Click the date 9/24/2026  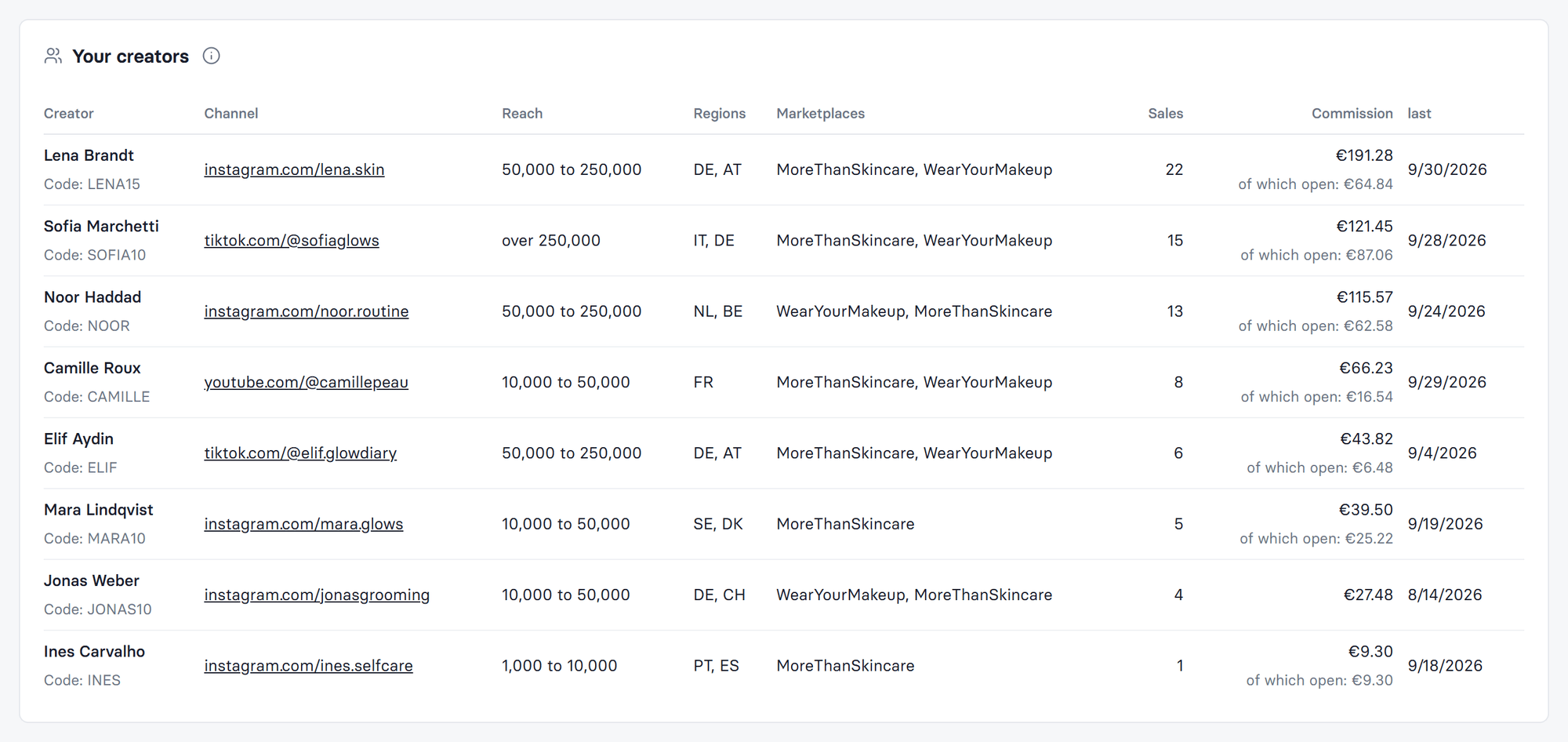[x=1446, y=311]
